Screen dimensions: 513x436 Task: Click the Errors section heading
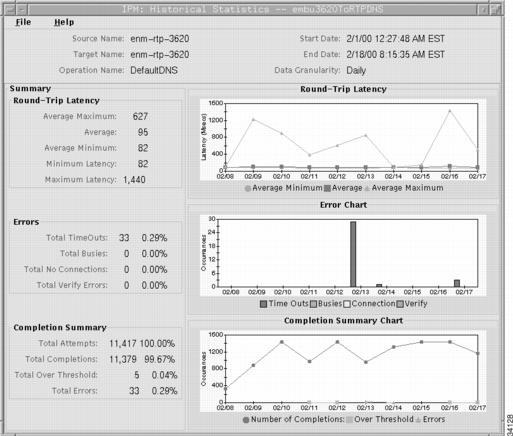tap(26, 222)
